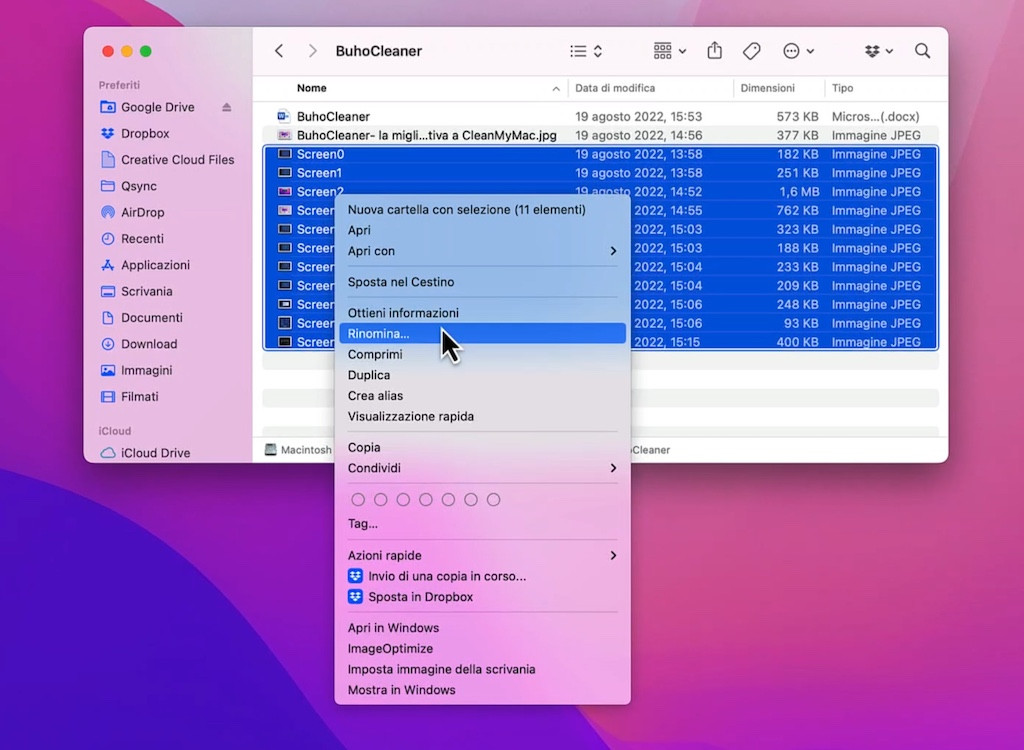Click the '19 agosto 2022, 14:56' date cell
The height and width of the screenshot is (750, 1024).
coord(639,135)
